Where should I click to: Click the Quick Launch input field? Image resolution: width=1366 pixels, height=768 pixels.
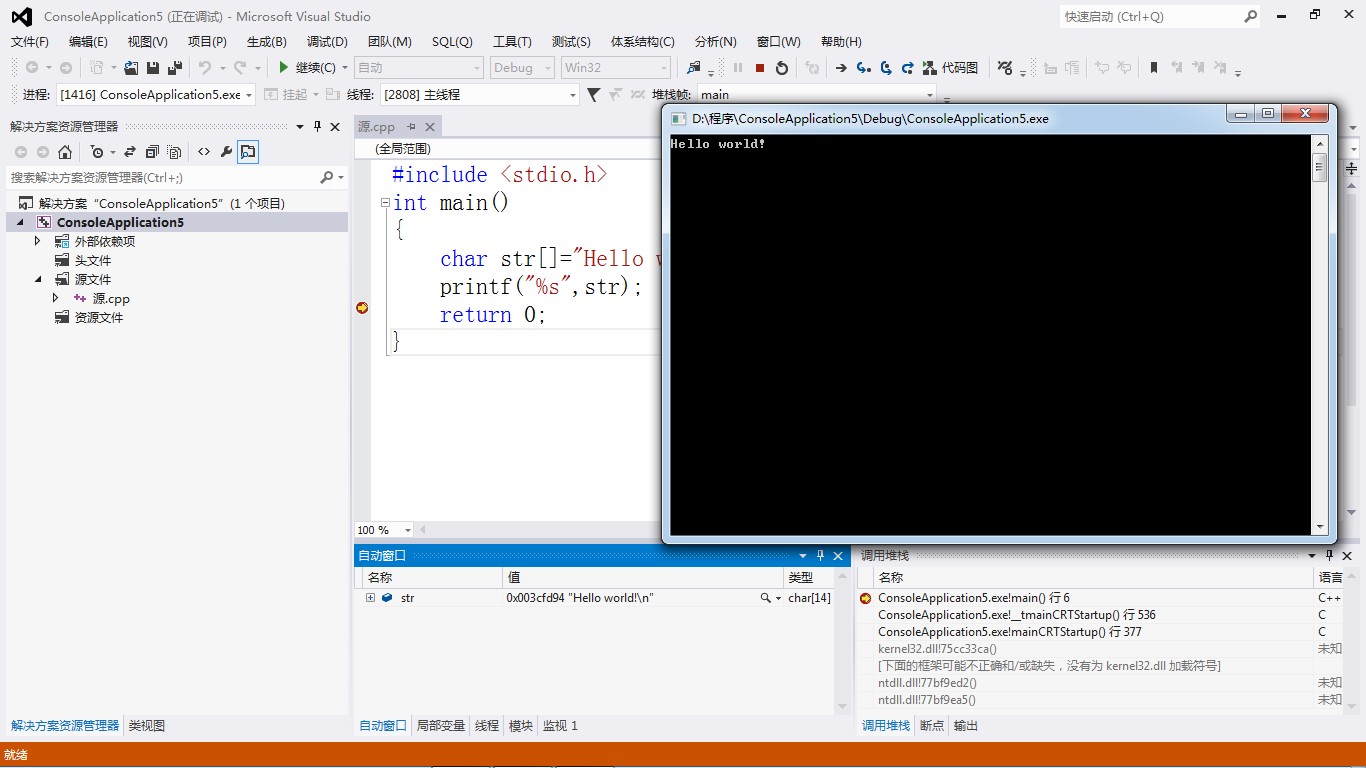pos(1150,16)
